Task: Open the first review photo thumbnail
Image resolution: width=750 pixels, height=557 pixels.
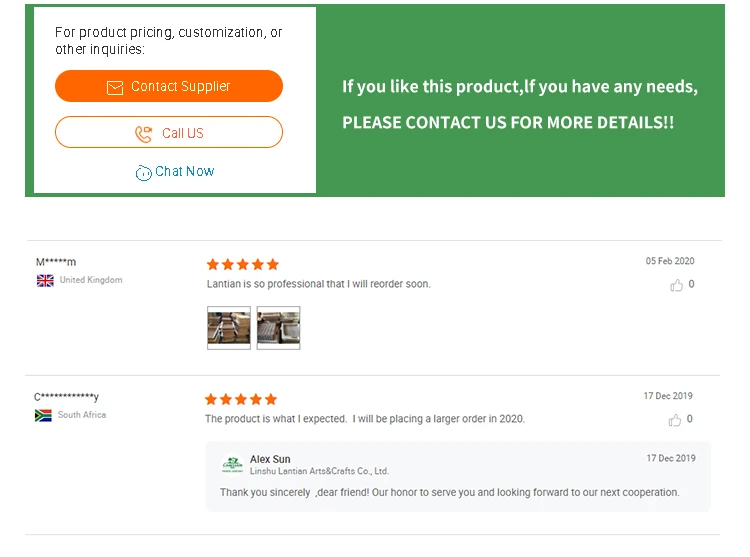Action: (228, 327)
